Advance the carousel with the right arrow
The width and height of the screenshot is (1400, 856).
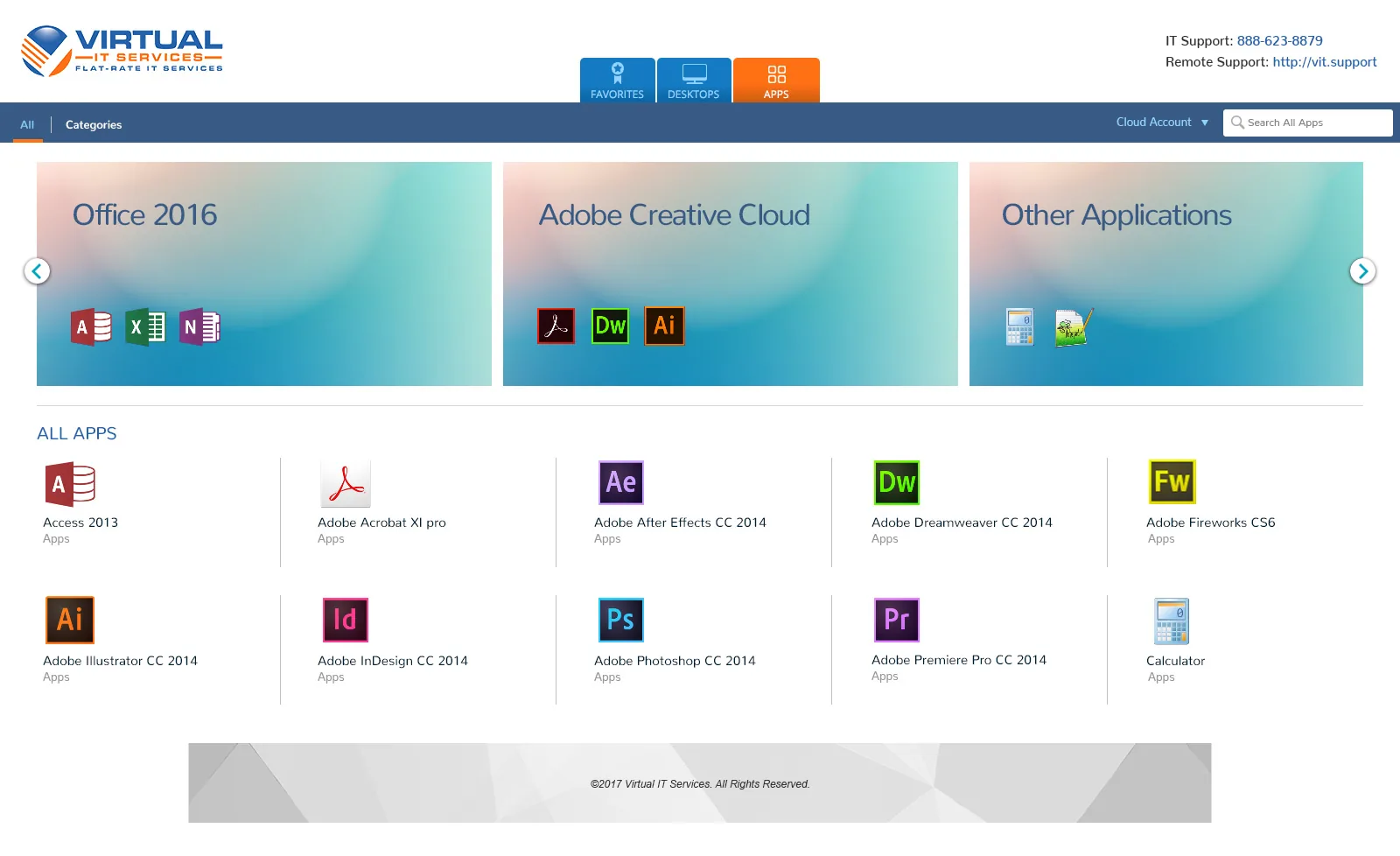(x=1362, y=271)
